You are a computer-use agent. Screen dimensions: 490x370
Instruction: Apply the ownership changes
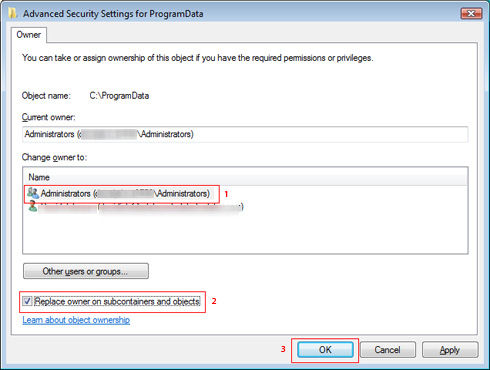pyautogui.click(x=450, y=350)
